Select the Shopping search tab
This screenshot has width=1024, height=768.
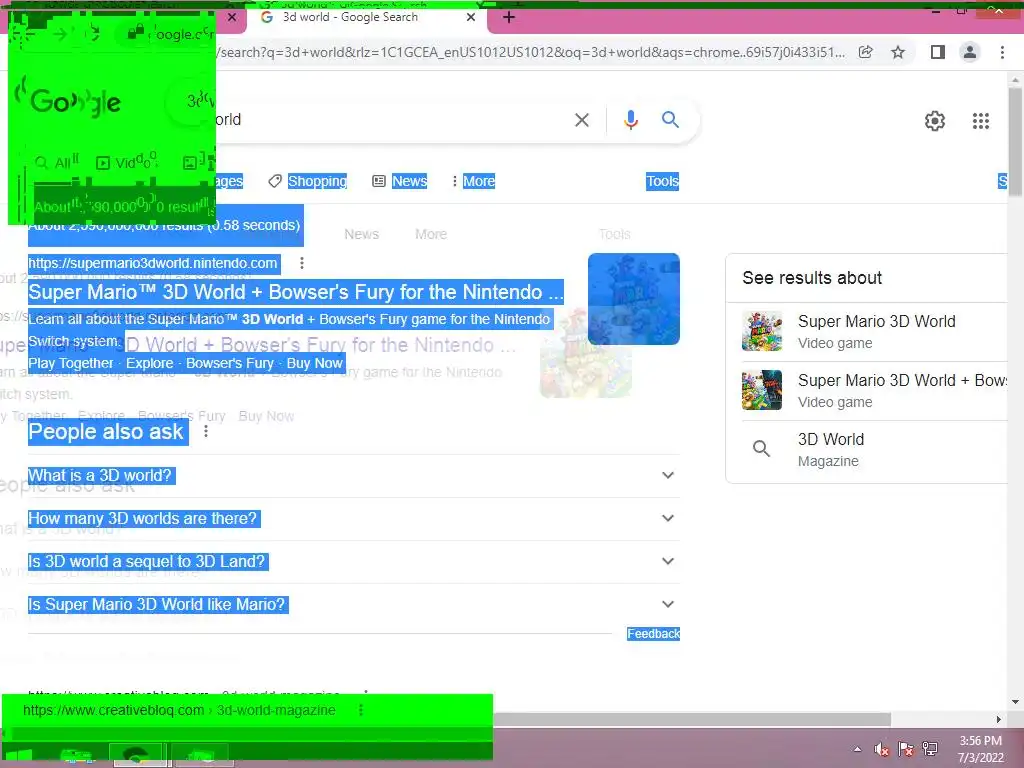308,182
